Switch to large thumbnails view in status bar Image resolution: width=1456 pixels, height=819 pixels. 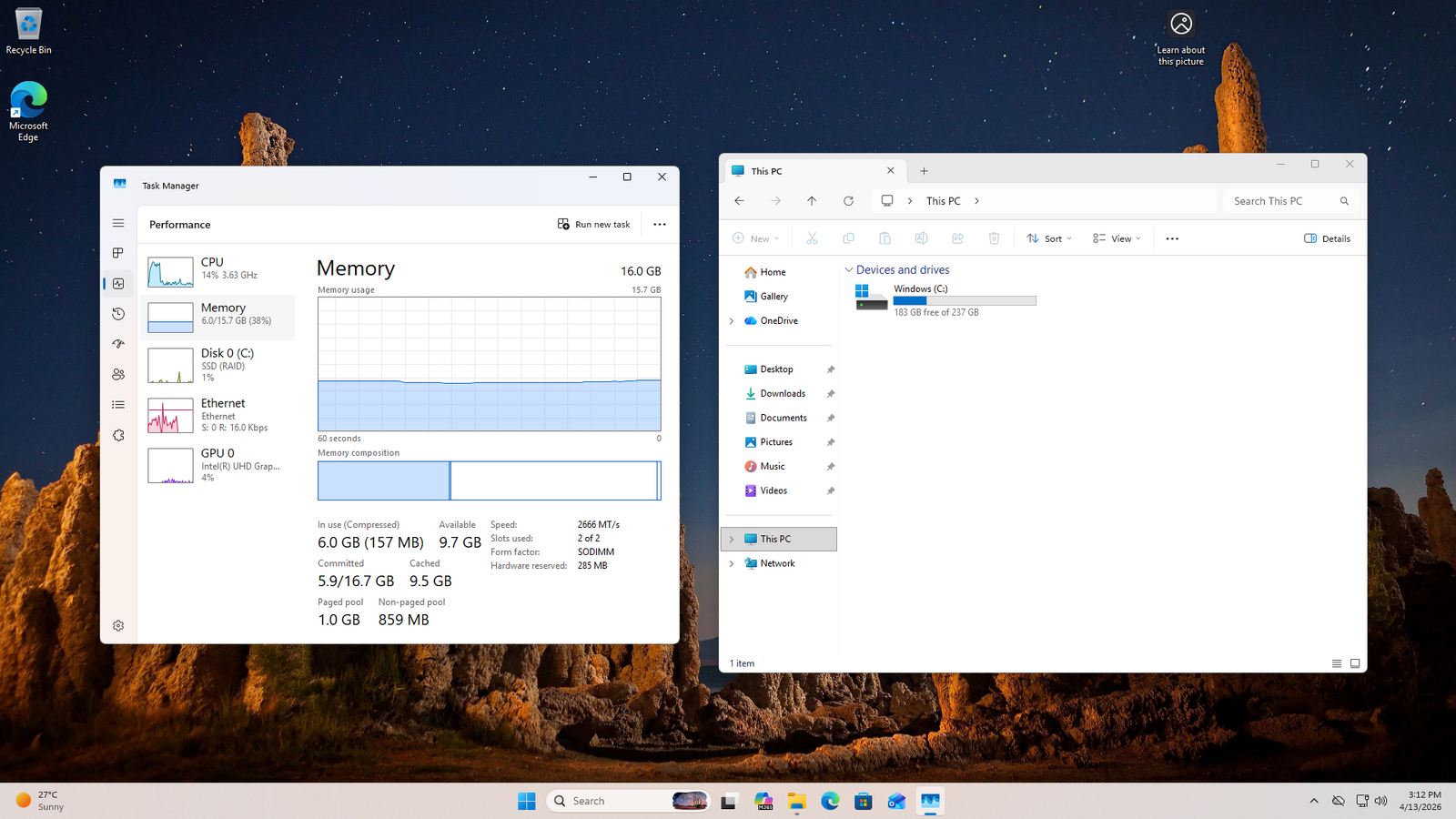tap(1355, 663)
